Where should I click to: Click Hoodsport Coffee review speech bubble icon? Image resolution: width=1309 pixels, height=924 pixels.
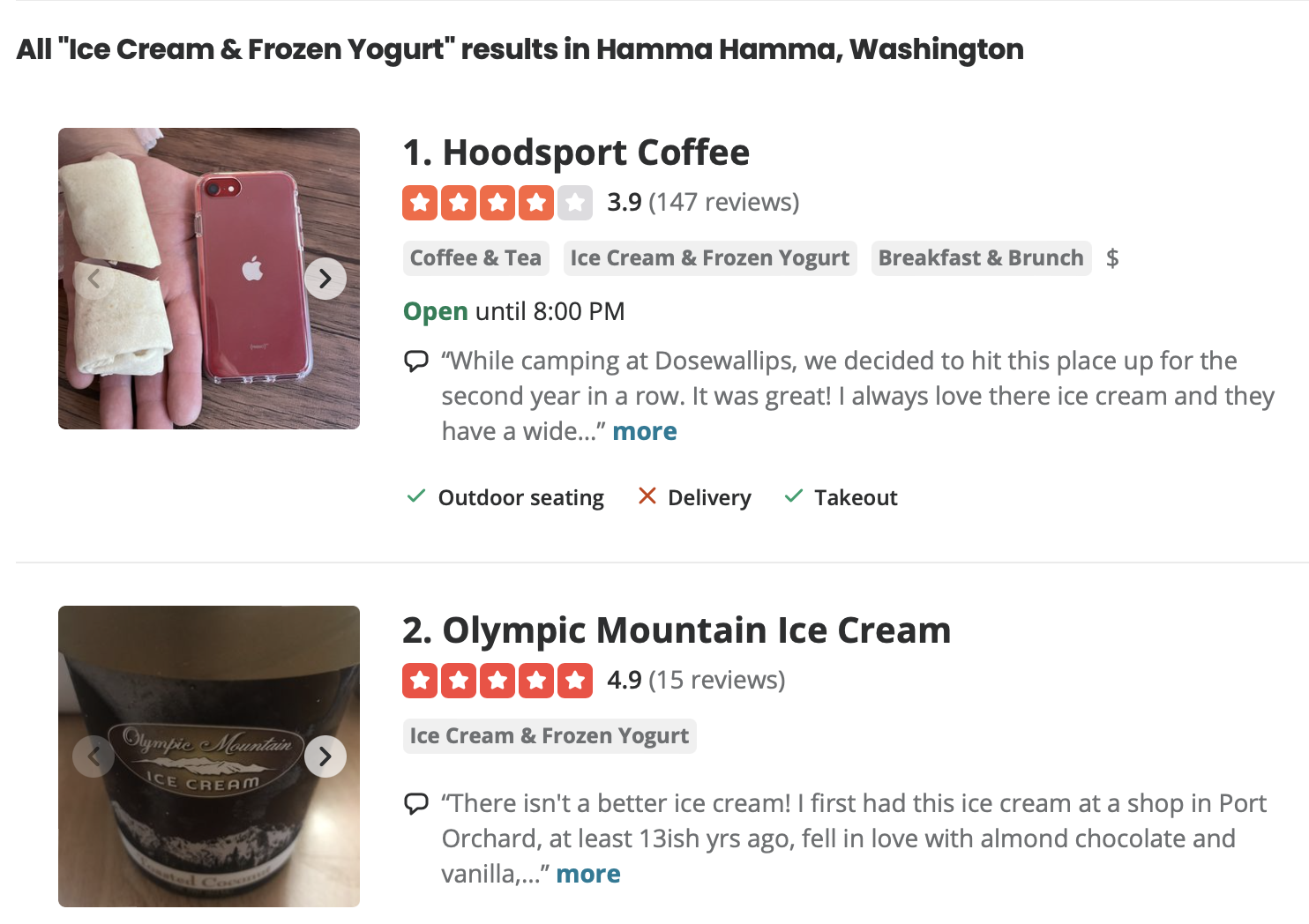coord(415,361)
